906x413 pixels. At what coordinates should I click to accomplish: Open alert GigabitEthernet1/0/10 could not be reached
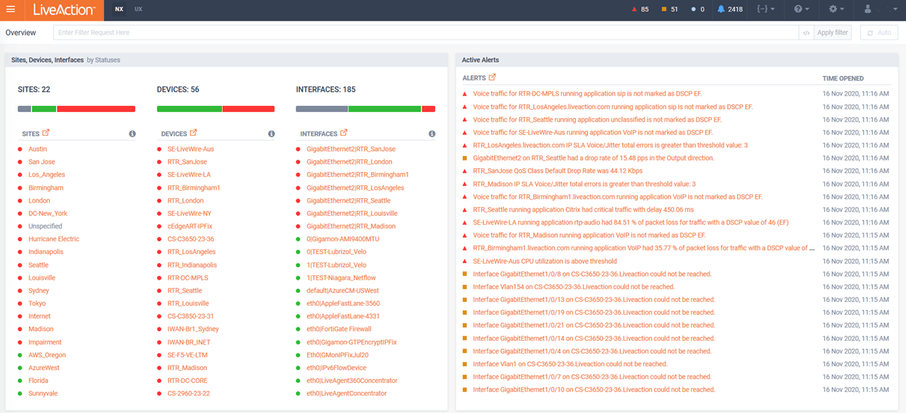[594, 389]
